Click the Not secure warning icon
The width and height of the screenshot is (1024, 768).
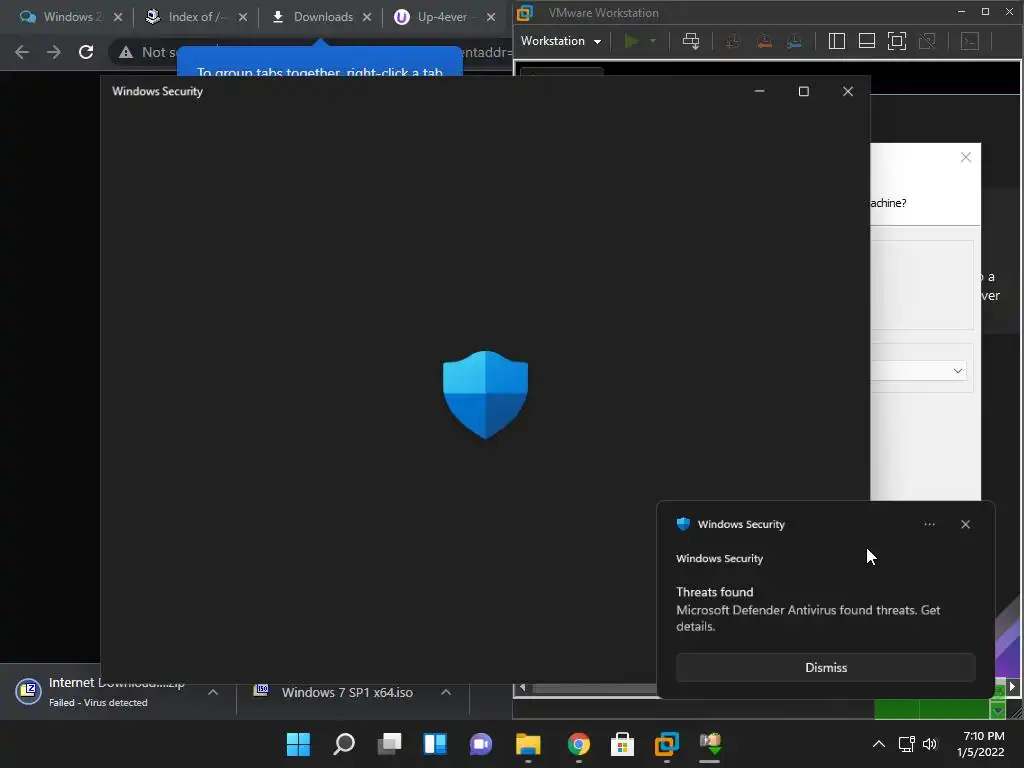point(126,52)
